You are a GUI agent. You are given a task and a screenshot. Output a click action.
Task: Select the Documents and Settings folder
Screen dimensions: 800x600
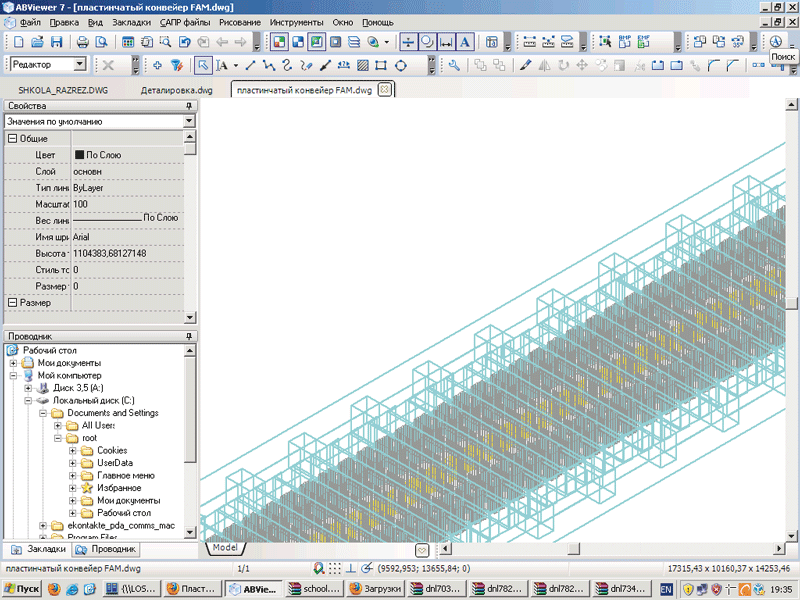pyautogui.click(x=112, y=413)
